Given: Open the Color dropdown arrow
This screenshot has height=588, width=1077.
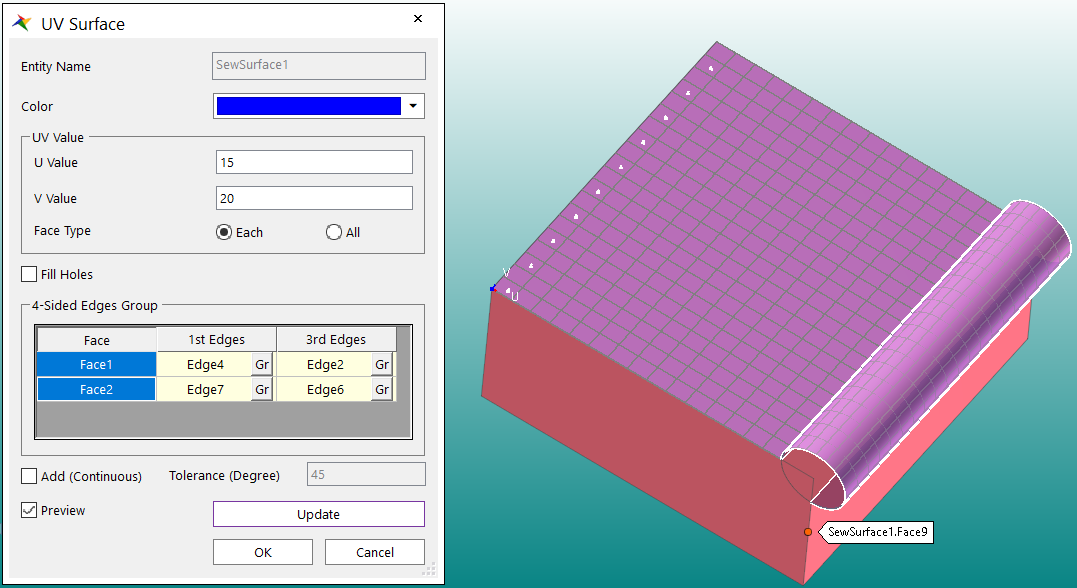Looking at the screenshot, I should (x=413, y=106).
